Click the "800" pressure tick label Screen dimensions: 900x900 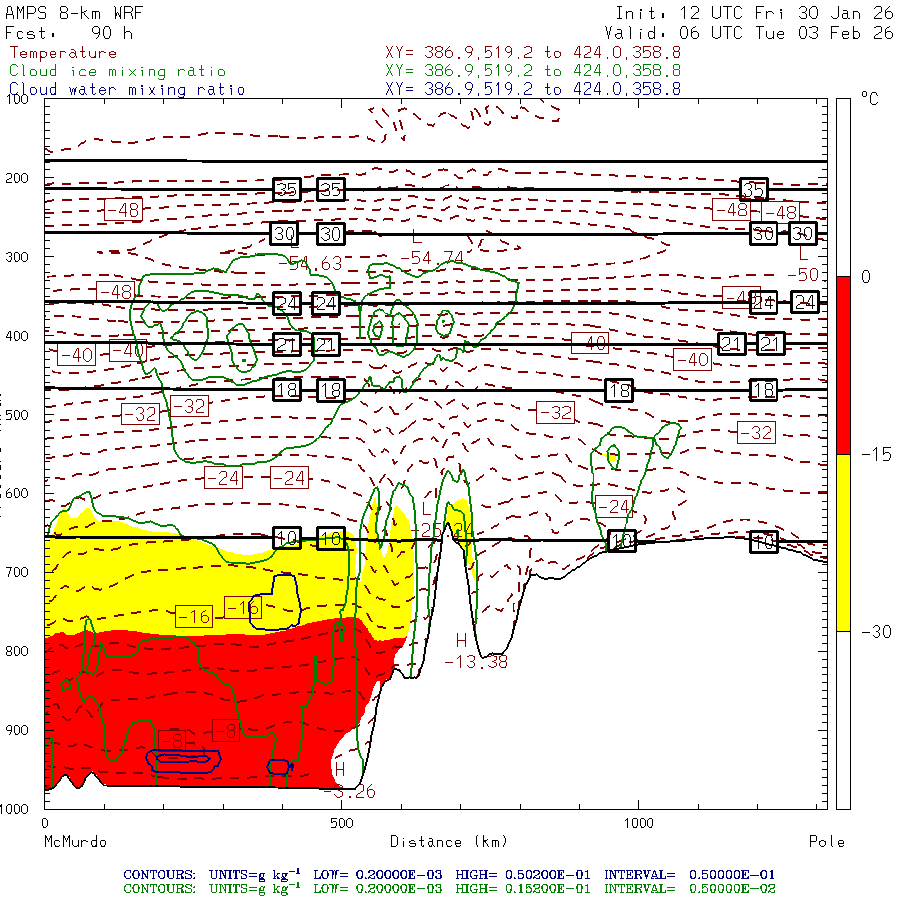coord(17,651)
